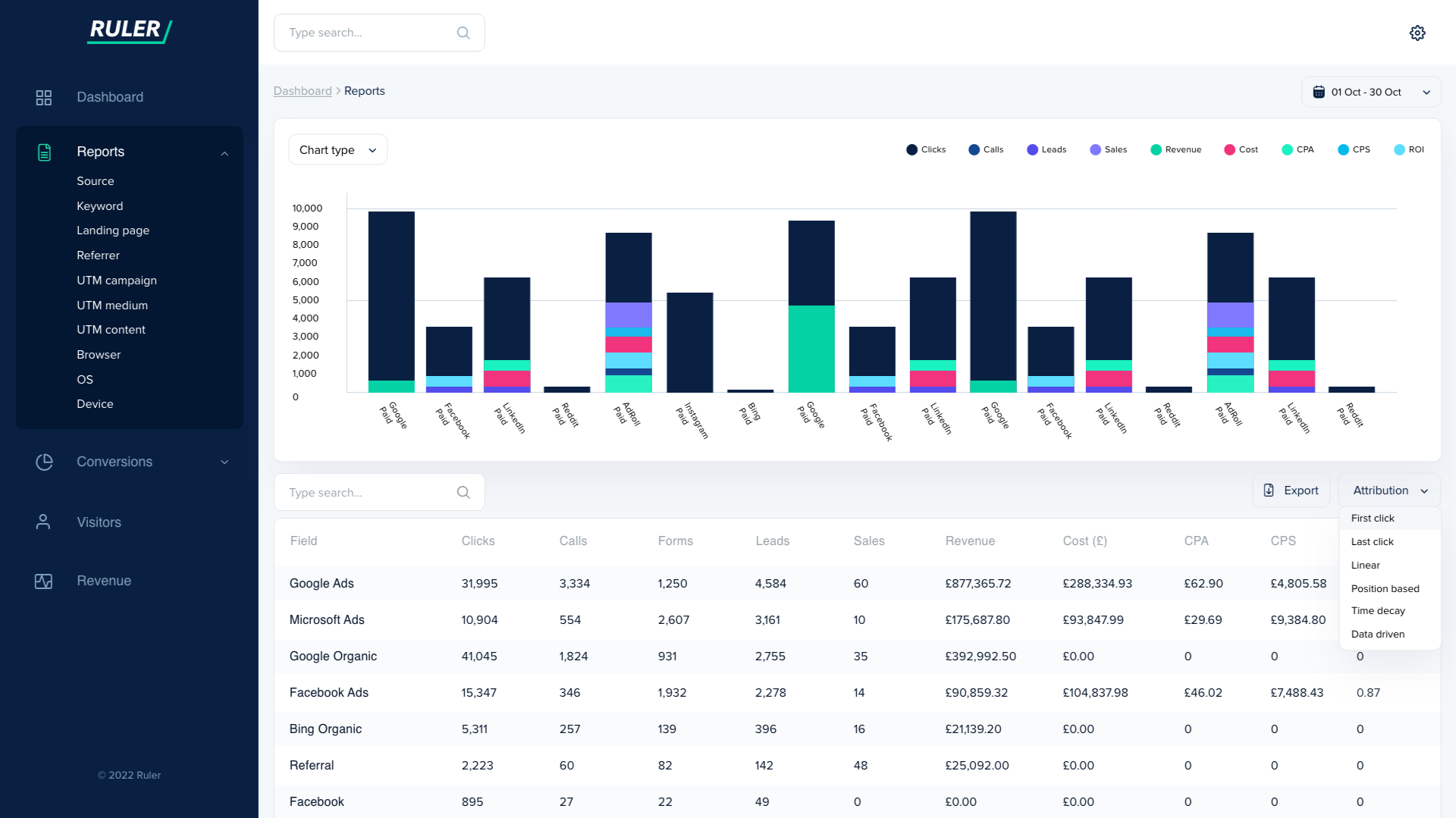Open the Chart type dropdown
The width and height of the screenshot is (1456, 818).
coord(337,149)
